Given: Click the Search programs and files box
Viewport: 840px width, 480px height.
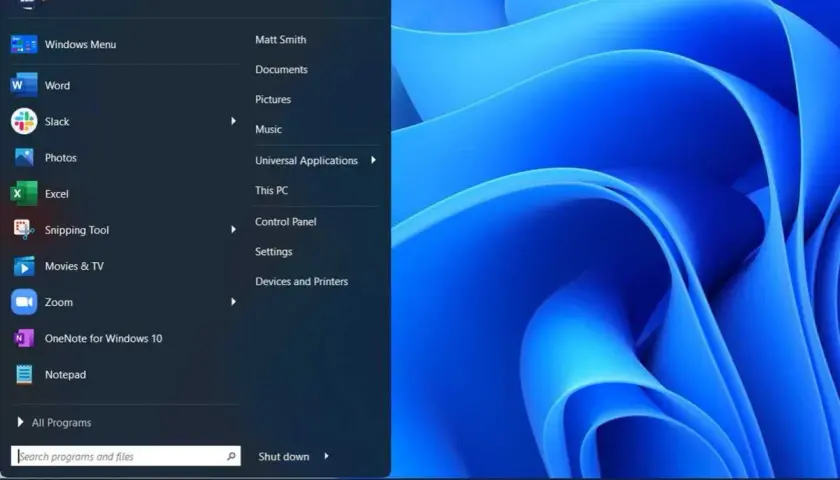Looking at the screenshot, I should 126,456.
